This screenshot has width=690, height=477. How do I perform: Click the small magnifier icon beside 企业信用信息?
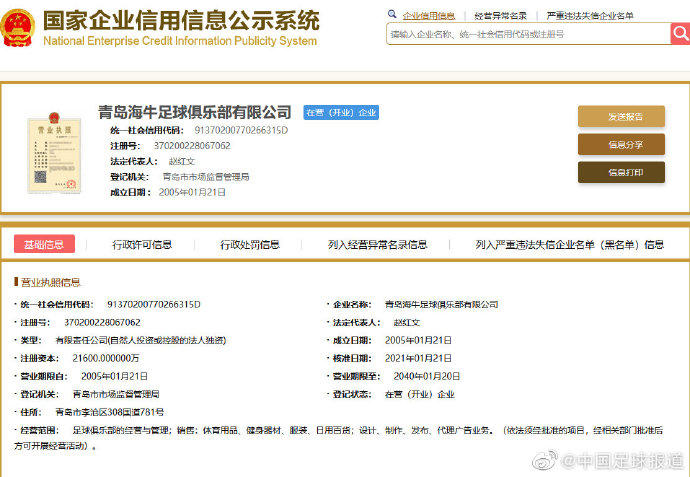[x=392, y=14]
